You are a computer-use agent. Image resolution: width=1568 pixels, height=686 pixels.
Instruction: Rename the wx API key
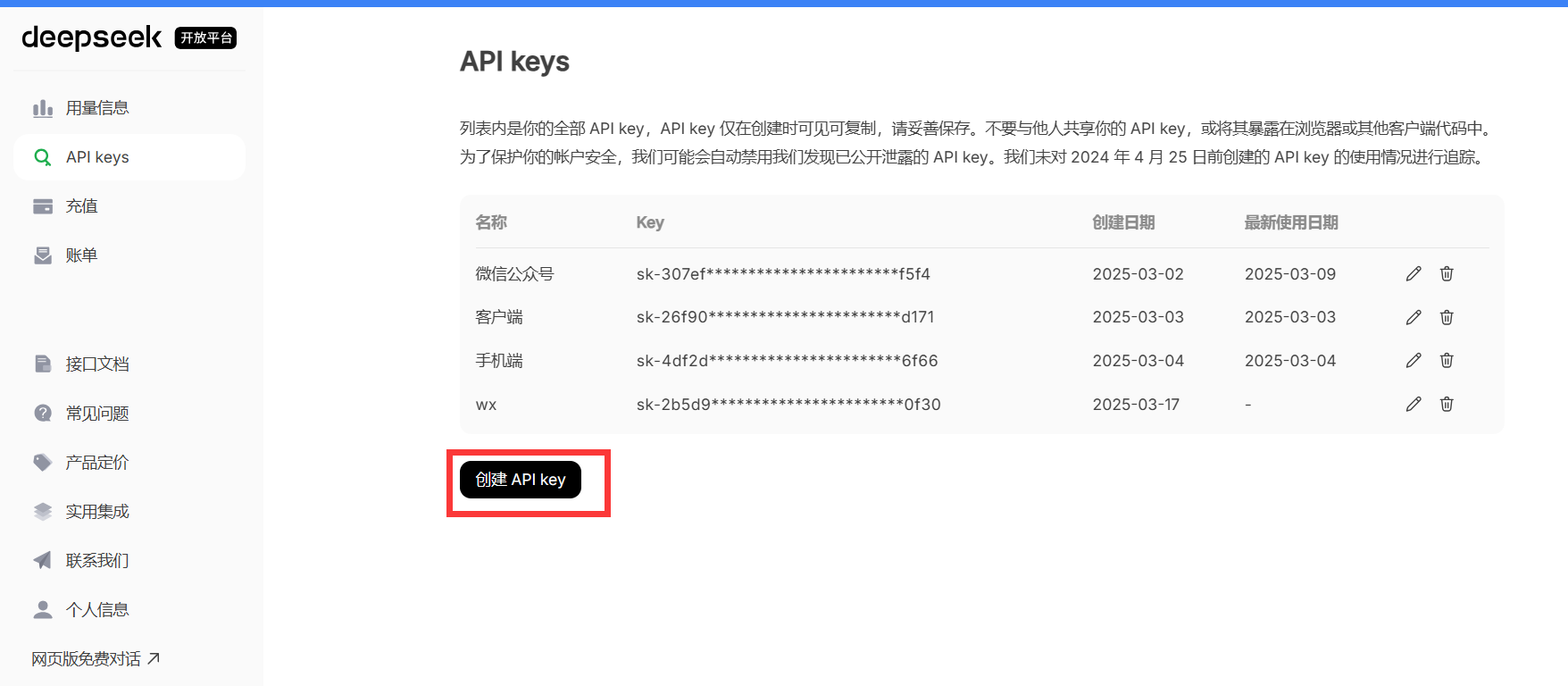(x=1414, y=404)
